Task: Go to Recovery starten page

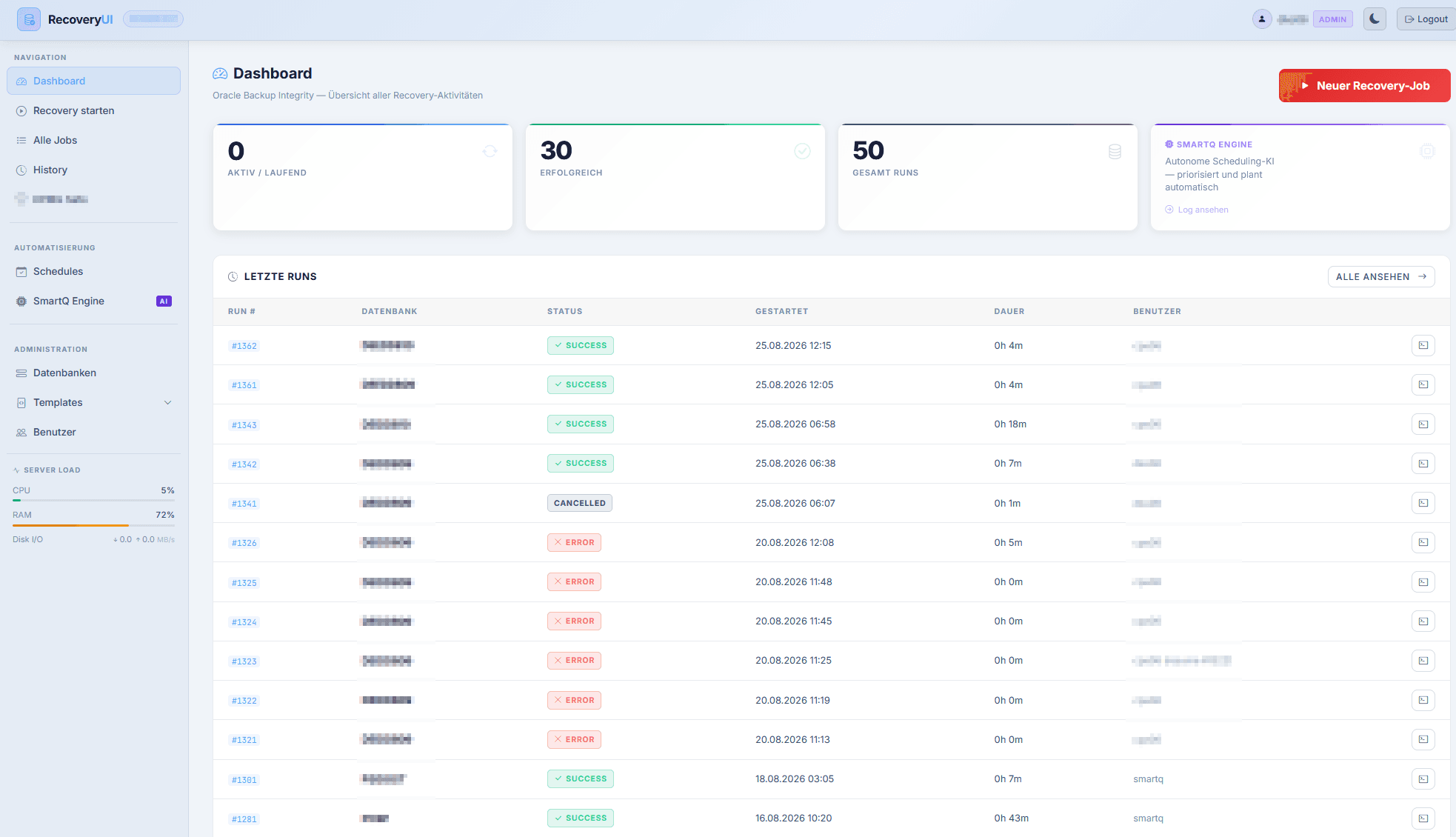Action: pyautogui.click(x=93, y=110)
